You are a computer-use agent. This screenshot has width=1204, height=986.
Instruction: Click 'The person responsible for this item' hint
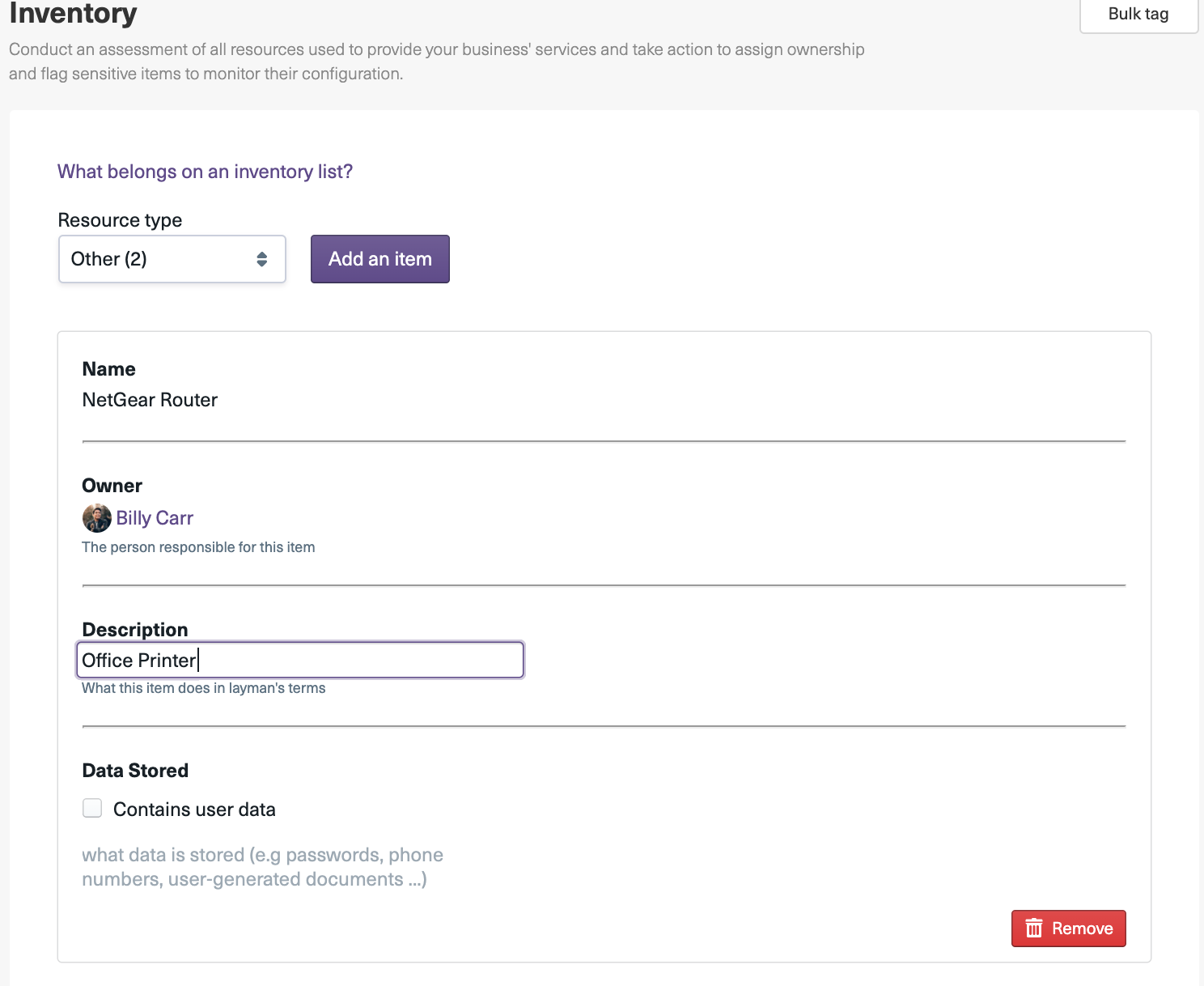[198, 547]
